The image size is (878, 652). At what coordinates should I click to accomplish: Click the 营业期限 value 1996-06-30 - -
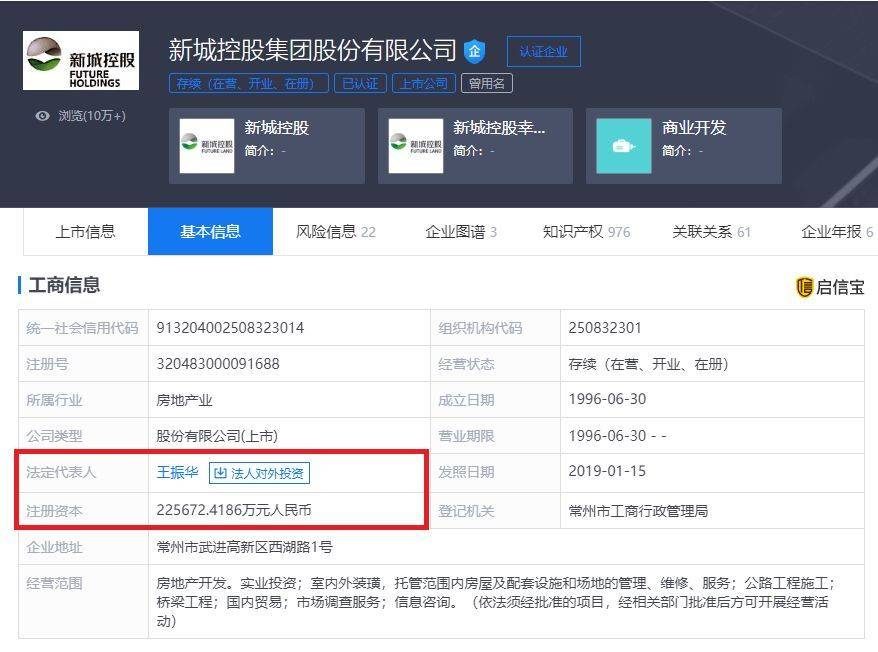617,435
